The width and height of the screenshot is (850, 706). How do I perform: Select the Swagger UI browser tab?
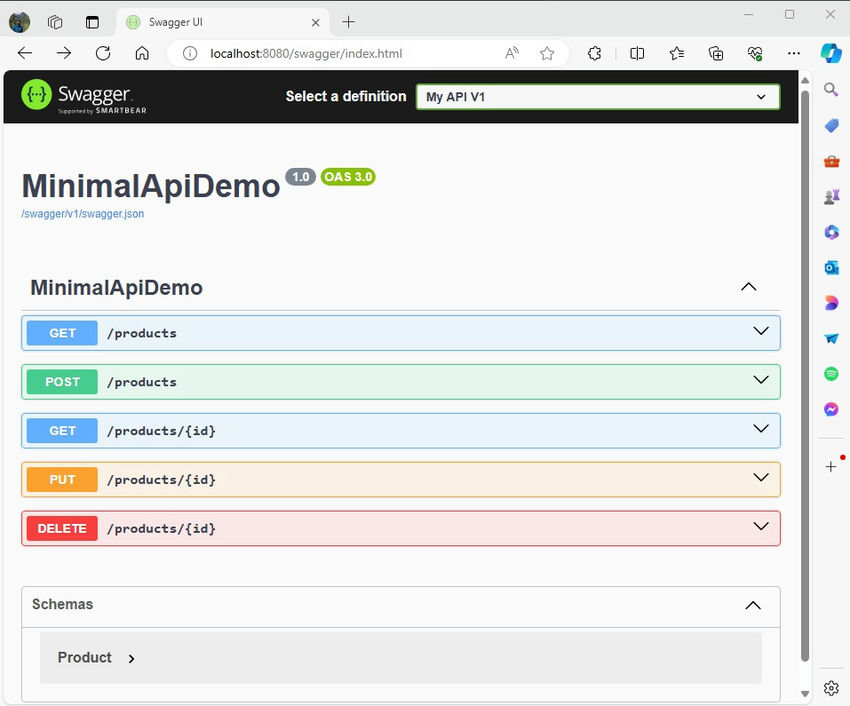pyautogui.click(x=210, y=21)
